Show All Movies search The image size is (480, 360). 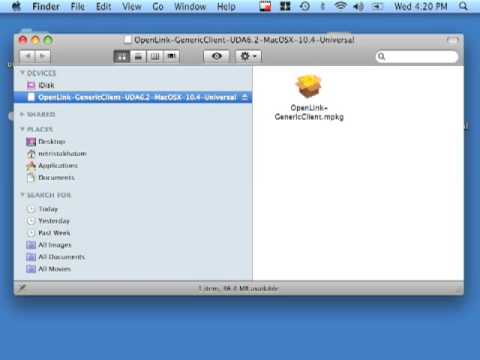pos(48,269)
